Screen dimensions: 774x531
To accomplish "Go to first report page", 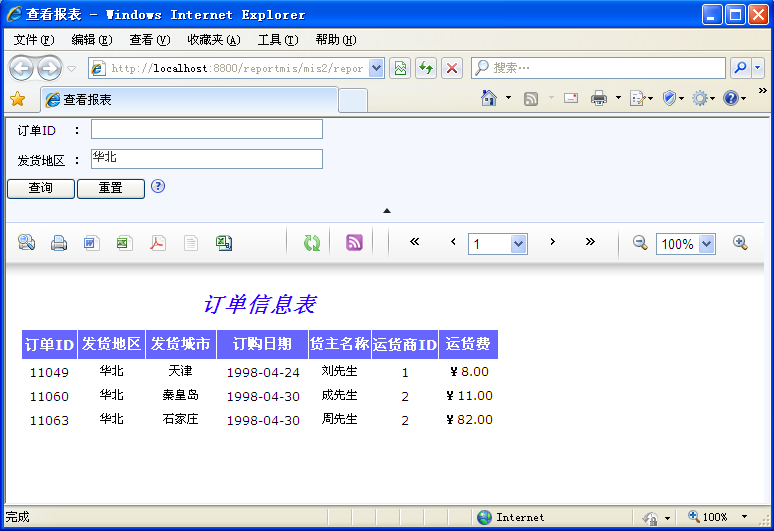I will tap(415, 241).
